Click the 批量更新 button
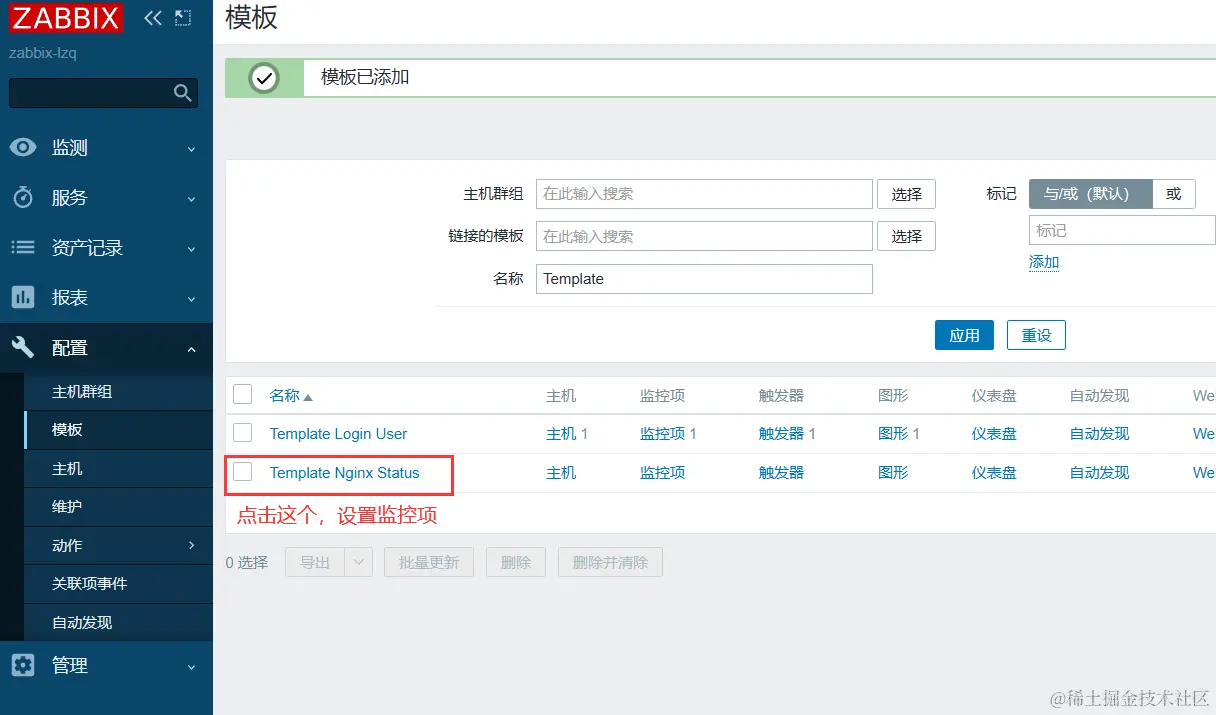The height and width of the screenshot is (715, 1216). [429, 562]
